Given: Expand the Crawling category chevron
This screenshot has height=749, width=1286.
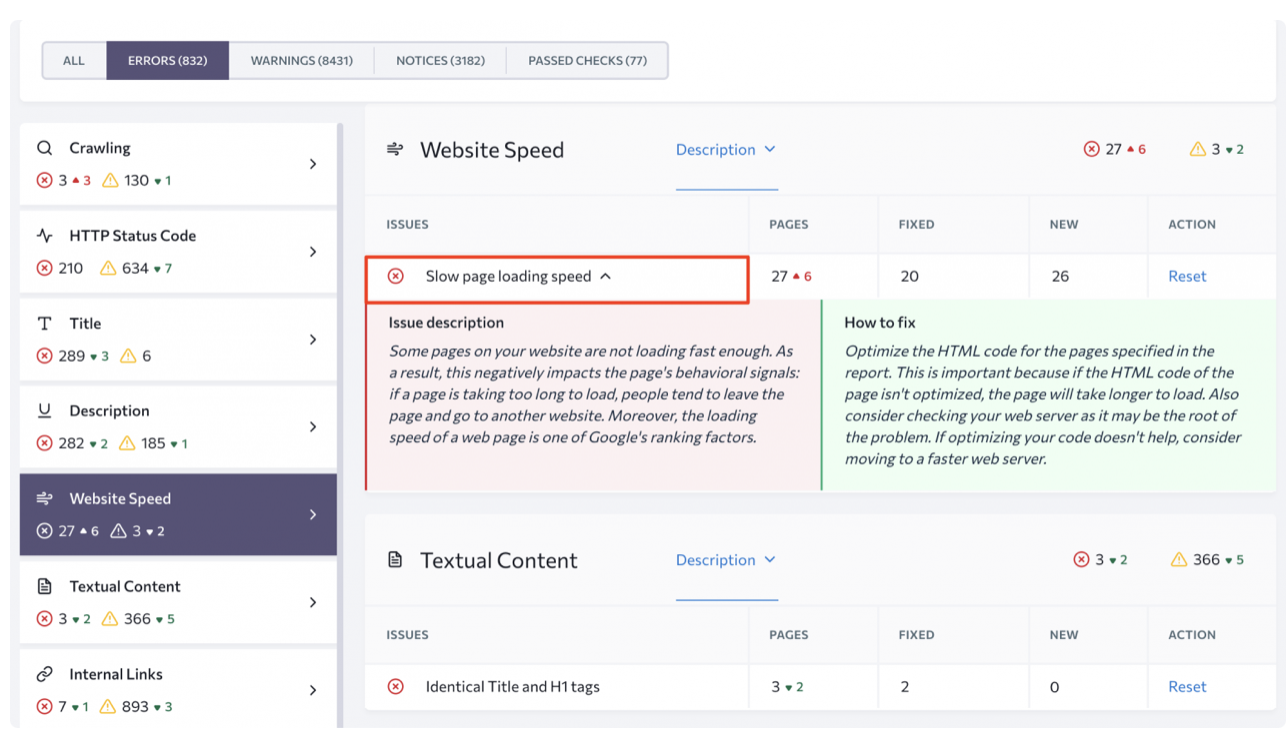Looking at the screenshot, I should [313, 164].
